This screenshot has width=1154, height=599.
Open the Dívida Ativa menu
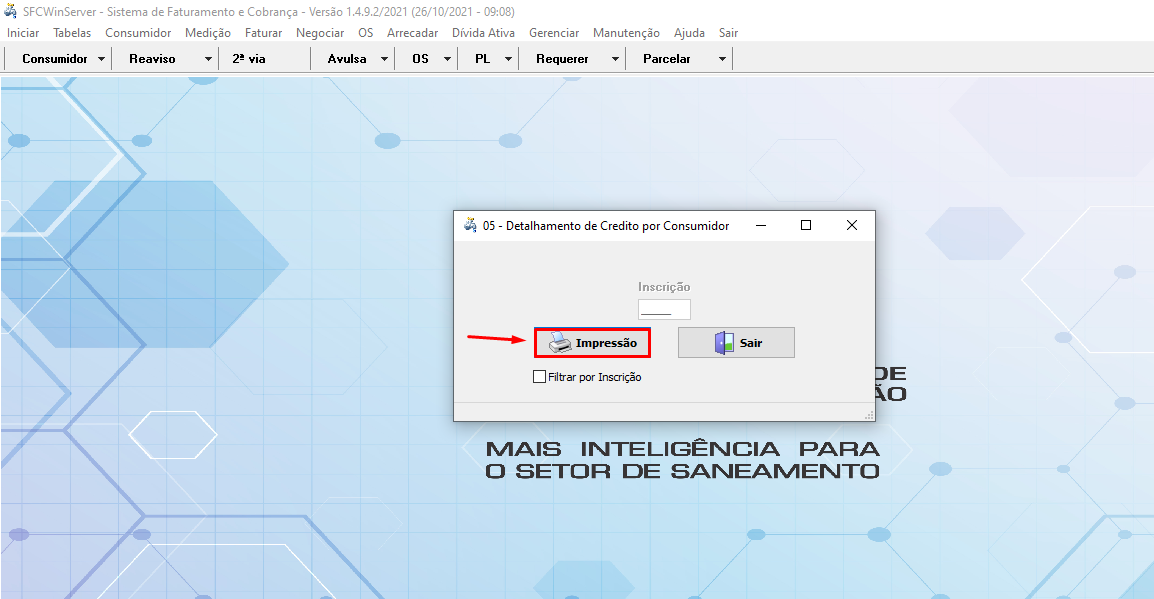pyautogui.click(x=483, y=33)
